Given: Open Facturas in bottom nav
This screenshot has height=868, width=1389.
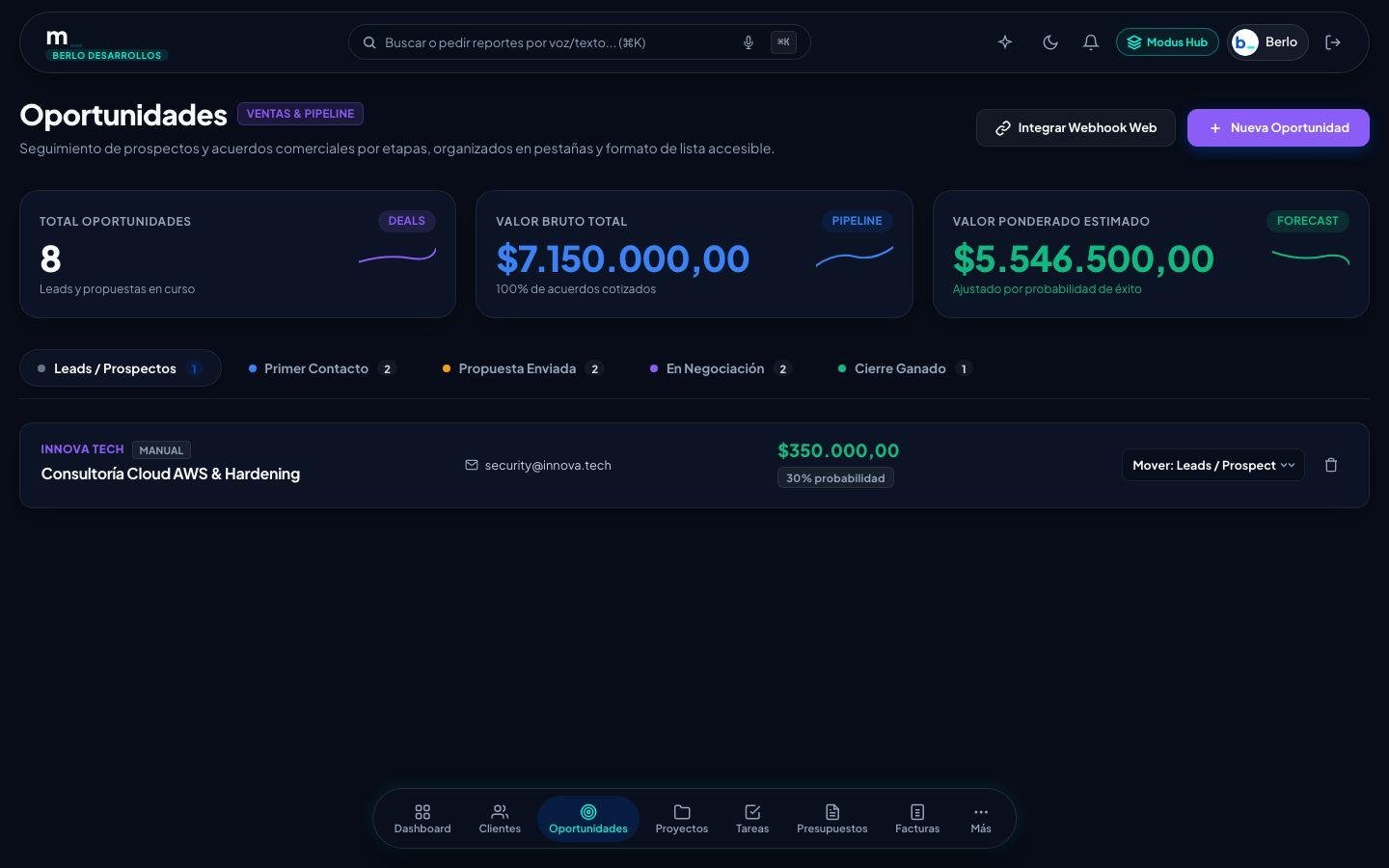Looking at the screenshot, I should coord(917,819).
